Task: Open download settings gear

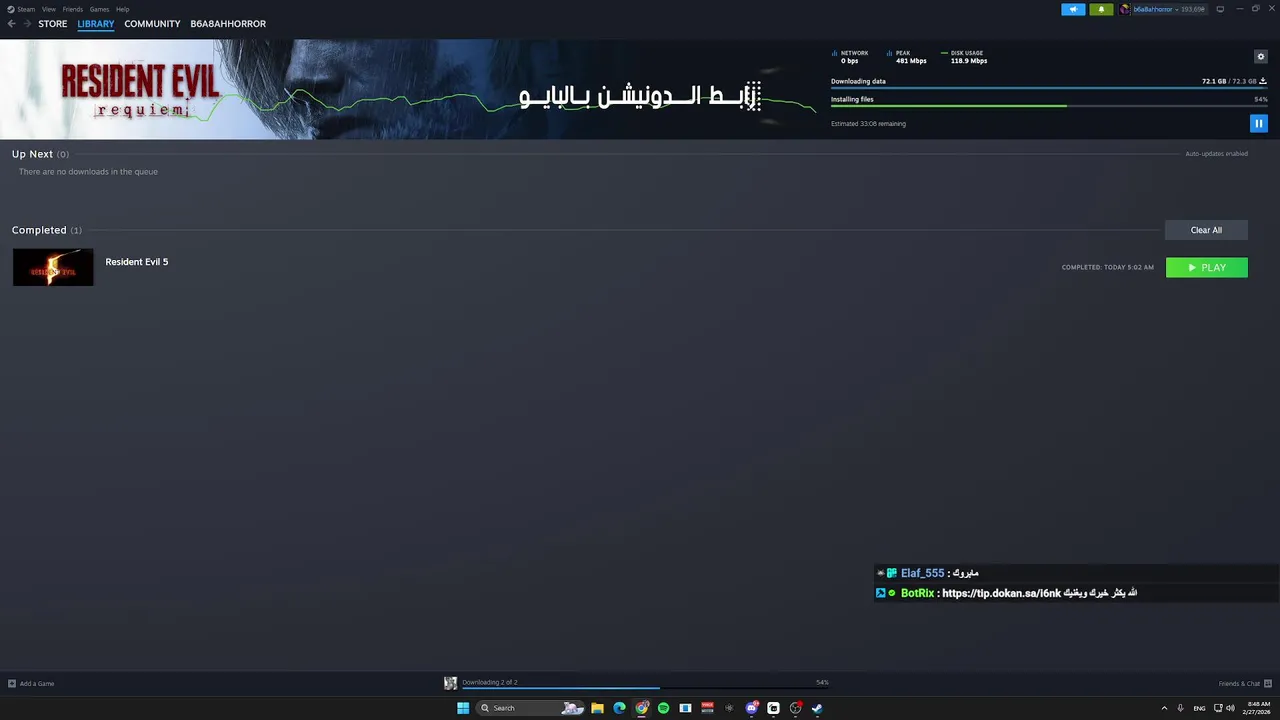Action: click(1260, 57)
